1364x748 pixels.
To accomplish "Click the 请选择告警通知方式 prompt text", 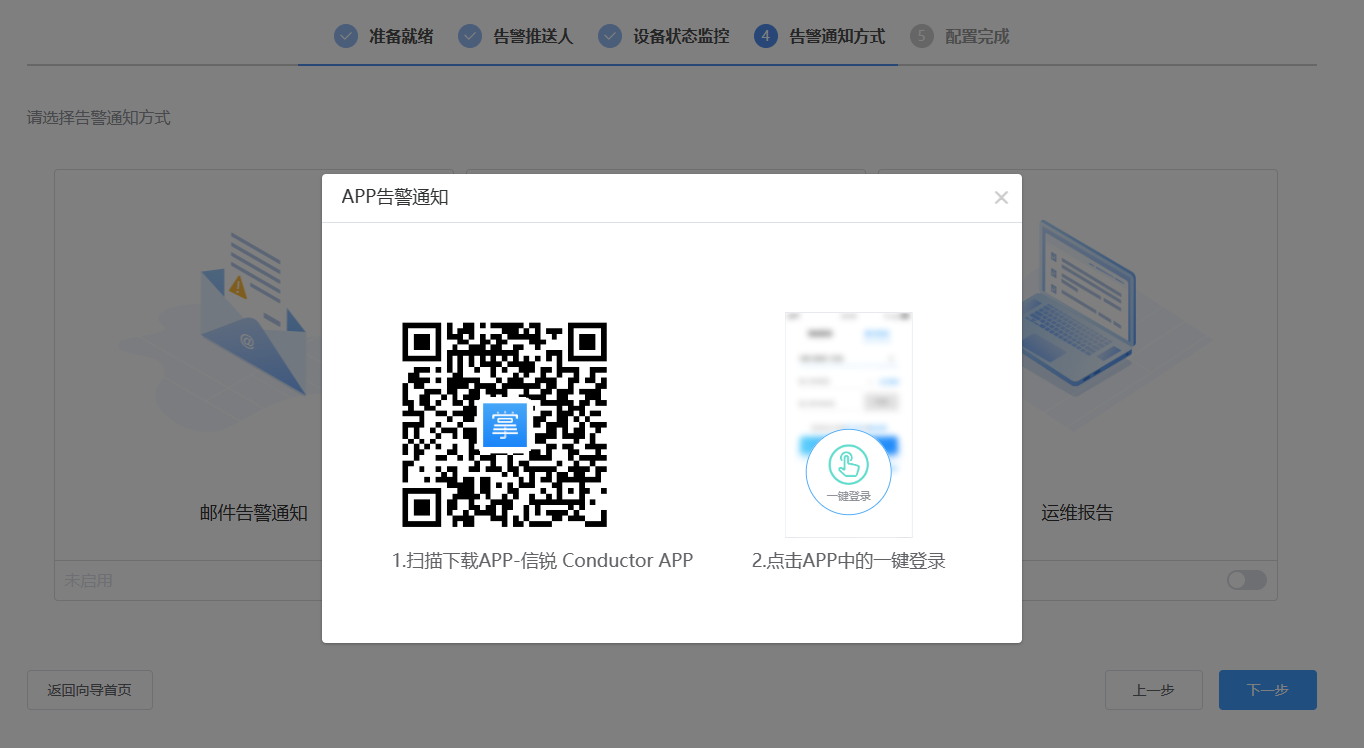I will [x=99, y=118].
